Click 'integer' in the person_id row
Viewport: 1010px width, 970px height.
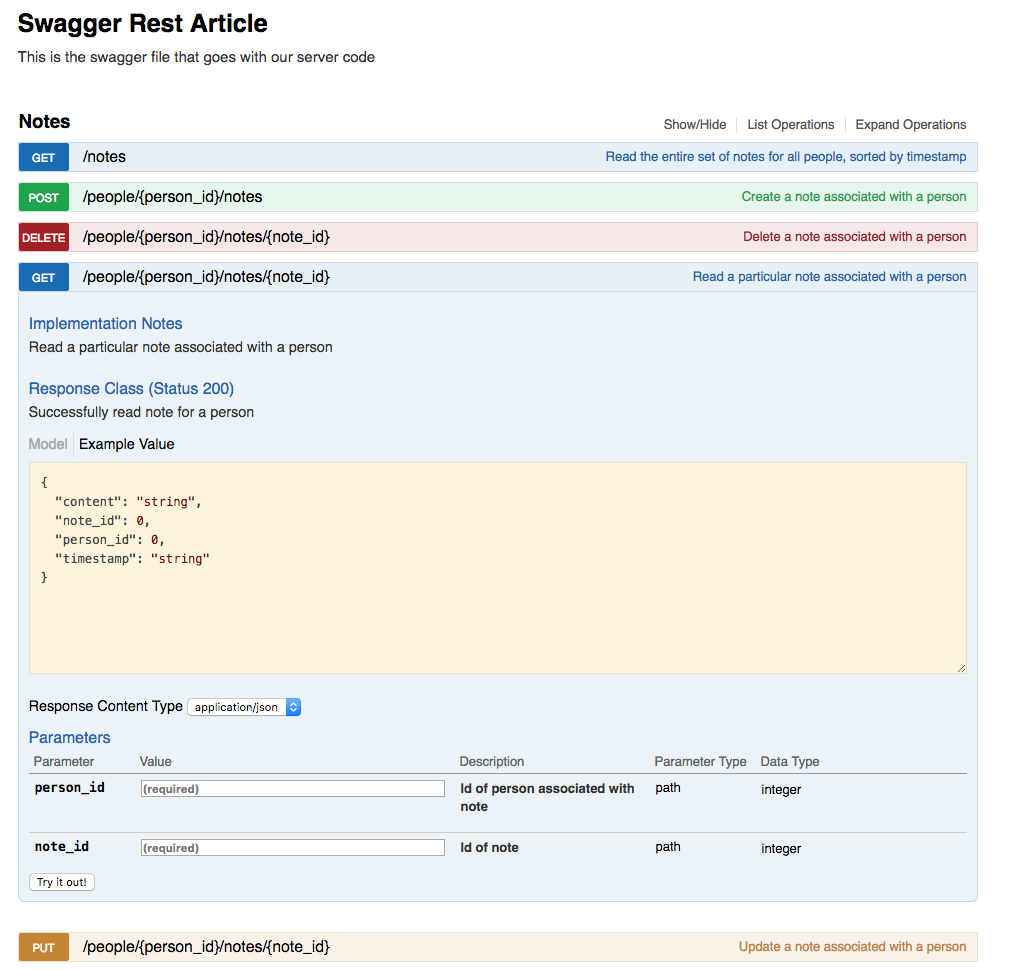781,790
